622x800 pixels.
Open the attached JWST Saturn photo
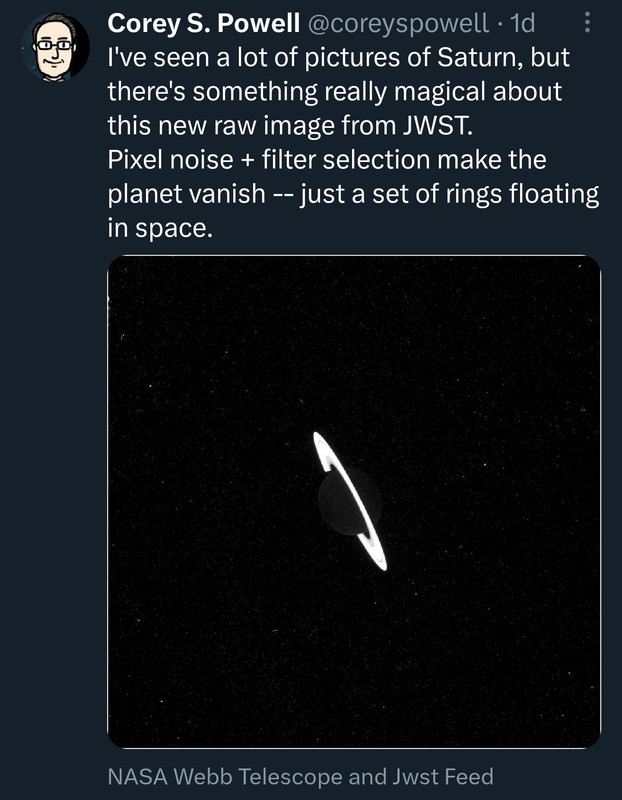click(354, 502)
